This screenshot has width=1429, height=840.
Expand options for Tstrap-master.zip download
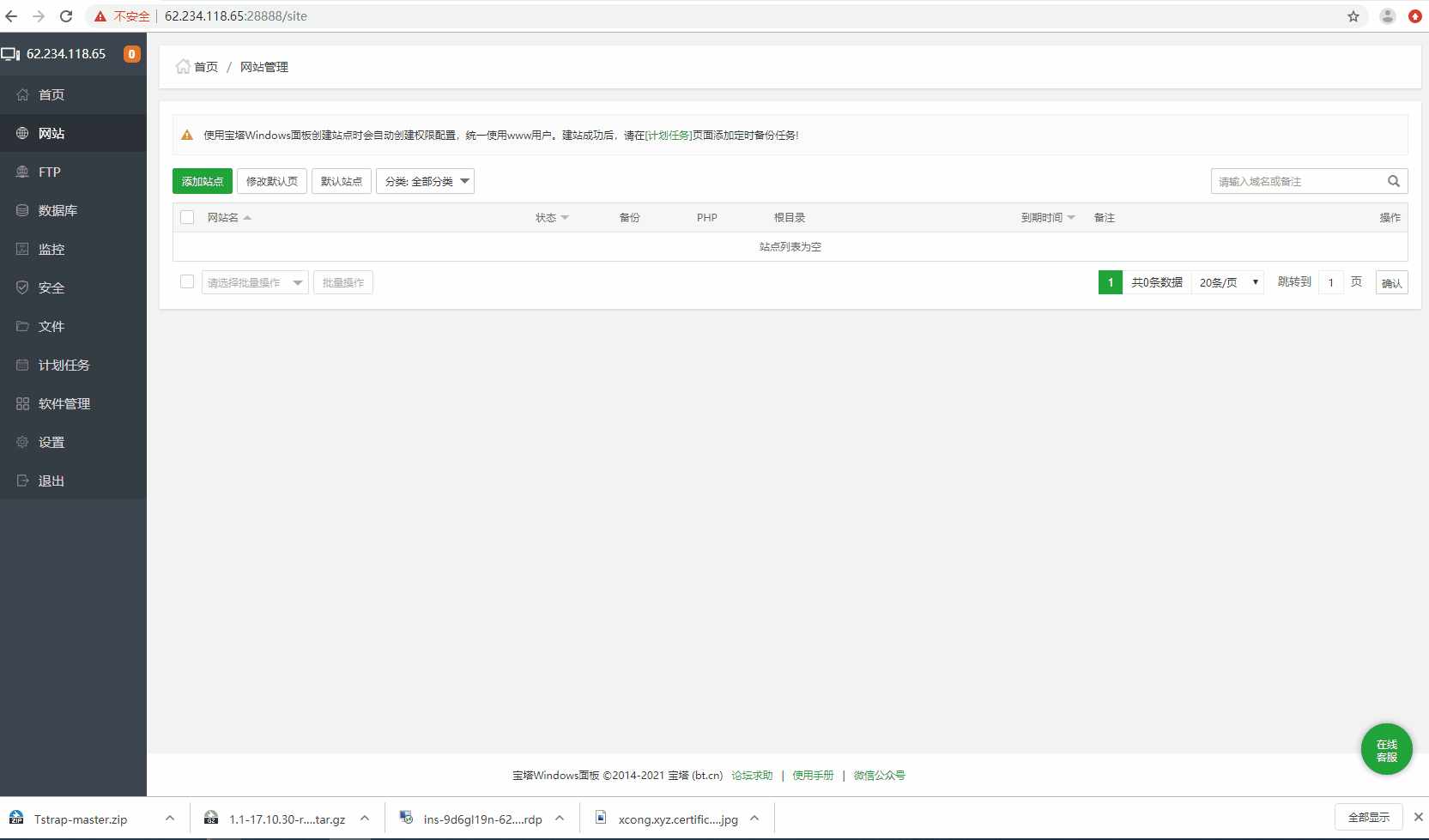[x=170, y=818]
